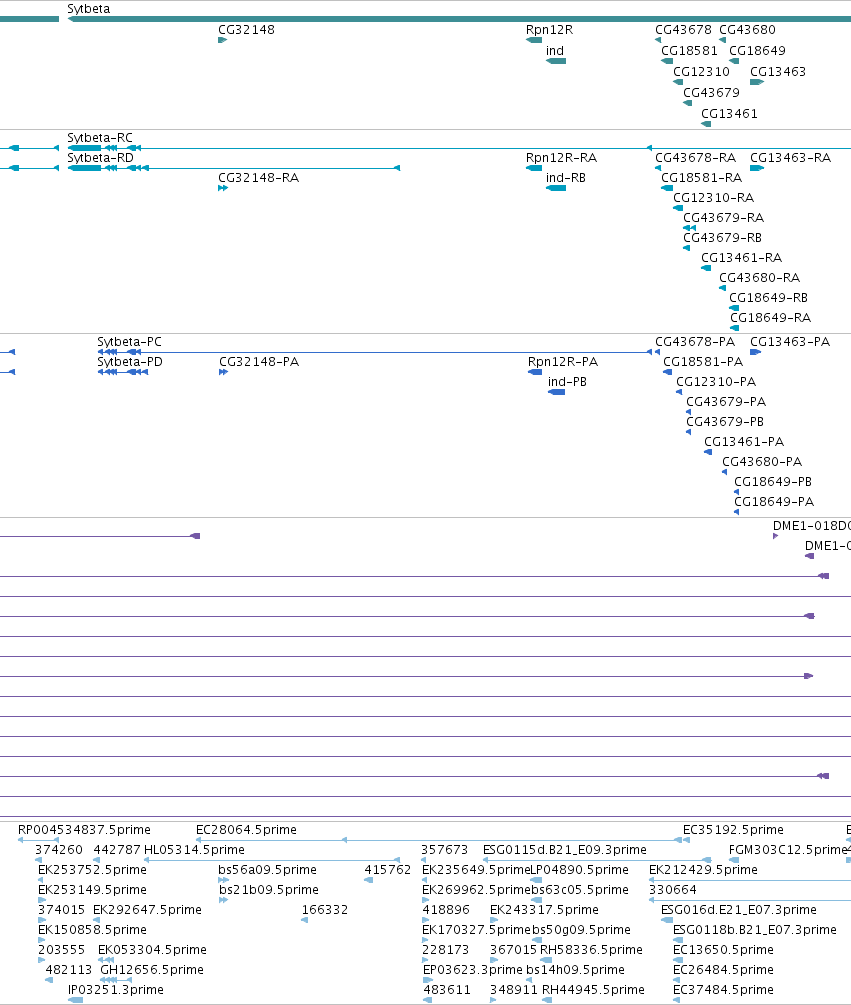Click the ind gene label
This screenshot has height=1005, width=851.
point(555,51)
